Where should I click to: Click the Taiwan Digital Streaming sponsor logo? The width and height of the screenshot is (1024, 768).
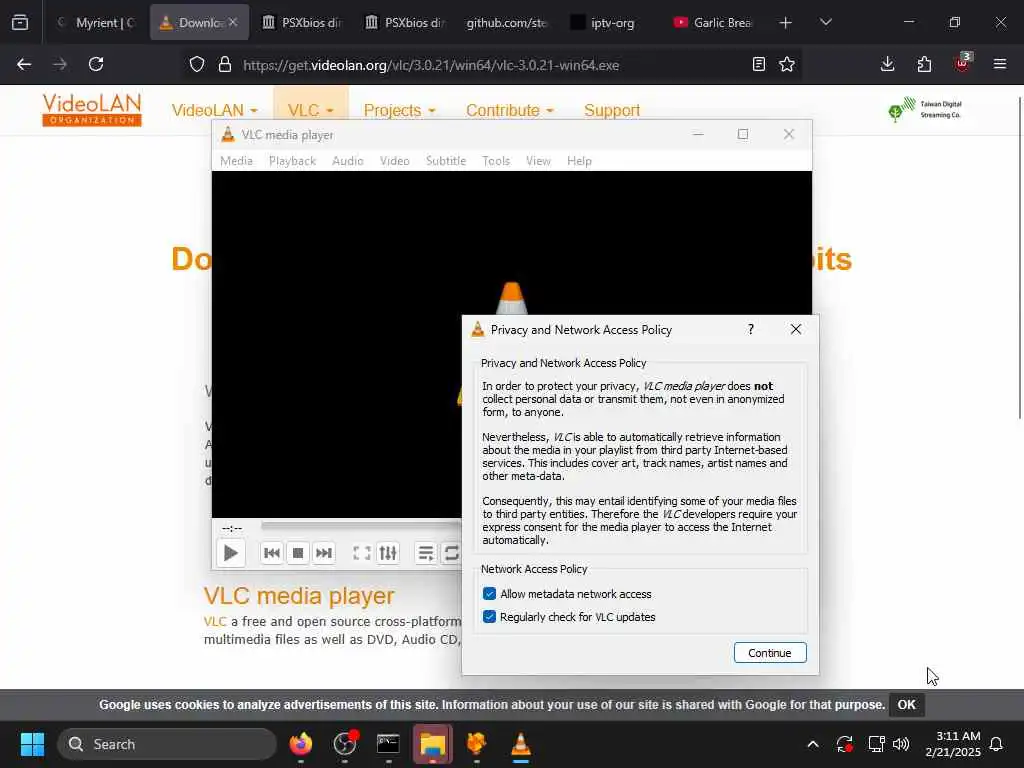(x=925, y=109)
